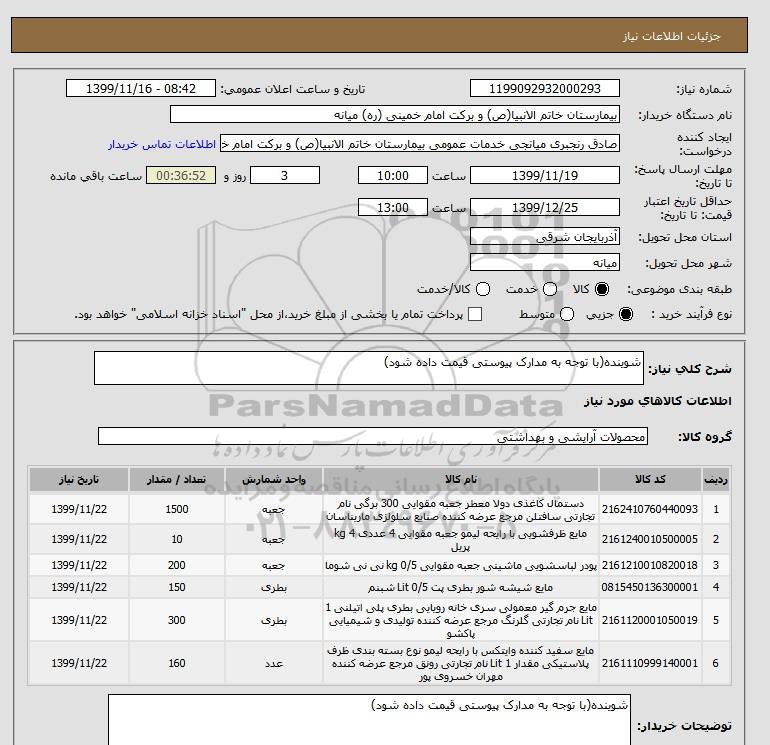Click the مایع ظرفشویی product name cell
This screenshot has width=770, height=745.
tap(461, 539)
